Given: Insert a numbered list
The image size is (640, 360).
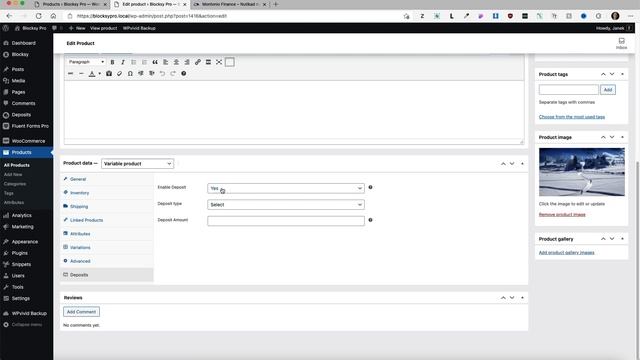Looking at the screenshot, I should coord(144,62).
